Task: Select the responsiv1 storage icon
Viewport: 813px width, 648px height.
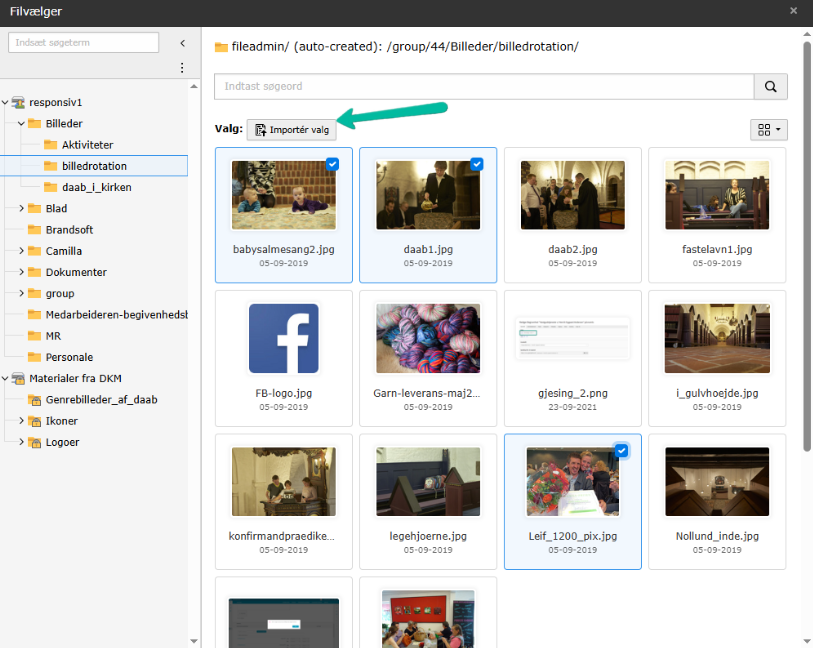Action: tap(18, 103)
